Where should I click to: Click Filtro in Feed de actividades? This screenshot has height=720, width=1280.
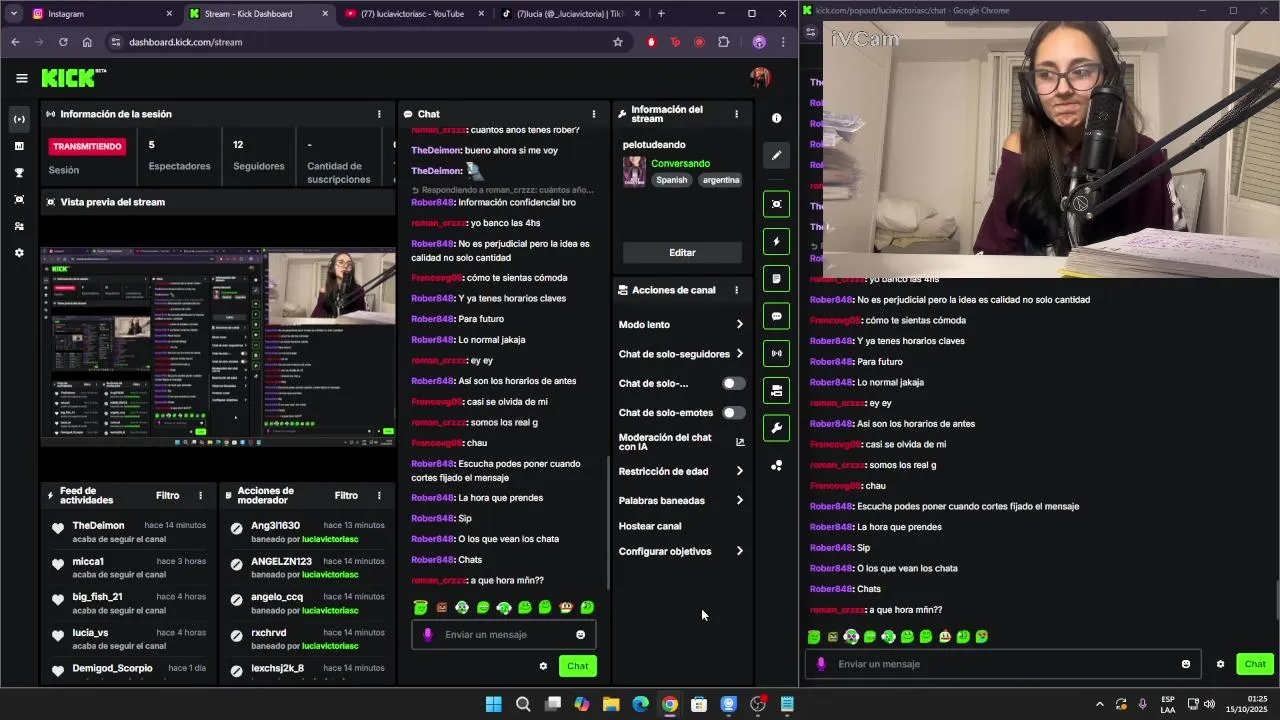tap(167, 496)
